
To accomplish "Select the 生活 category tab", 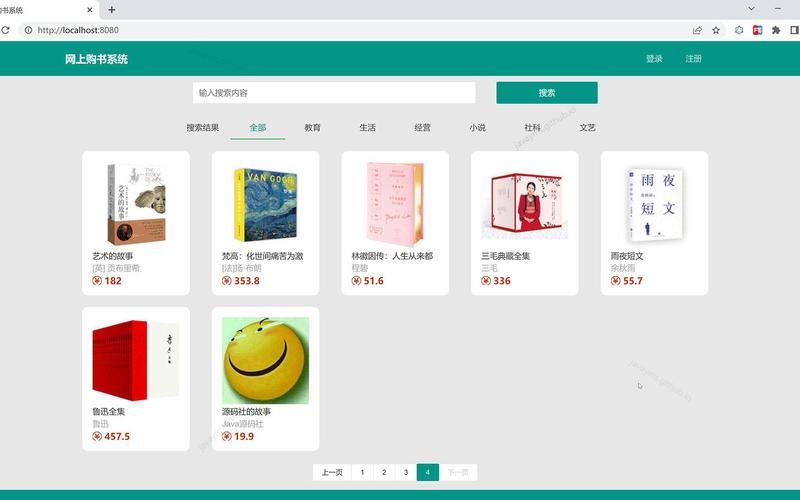I will pos(367,128).
